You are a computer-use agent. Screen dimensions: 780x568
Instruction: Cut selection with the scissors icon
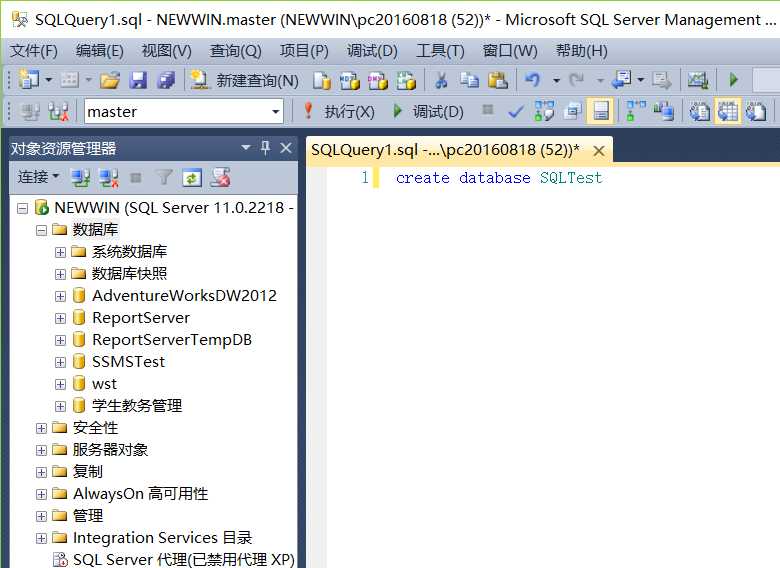pos(441,80)
